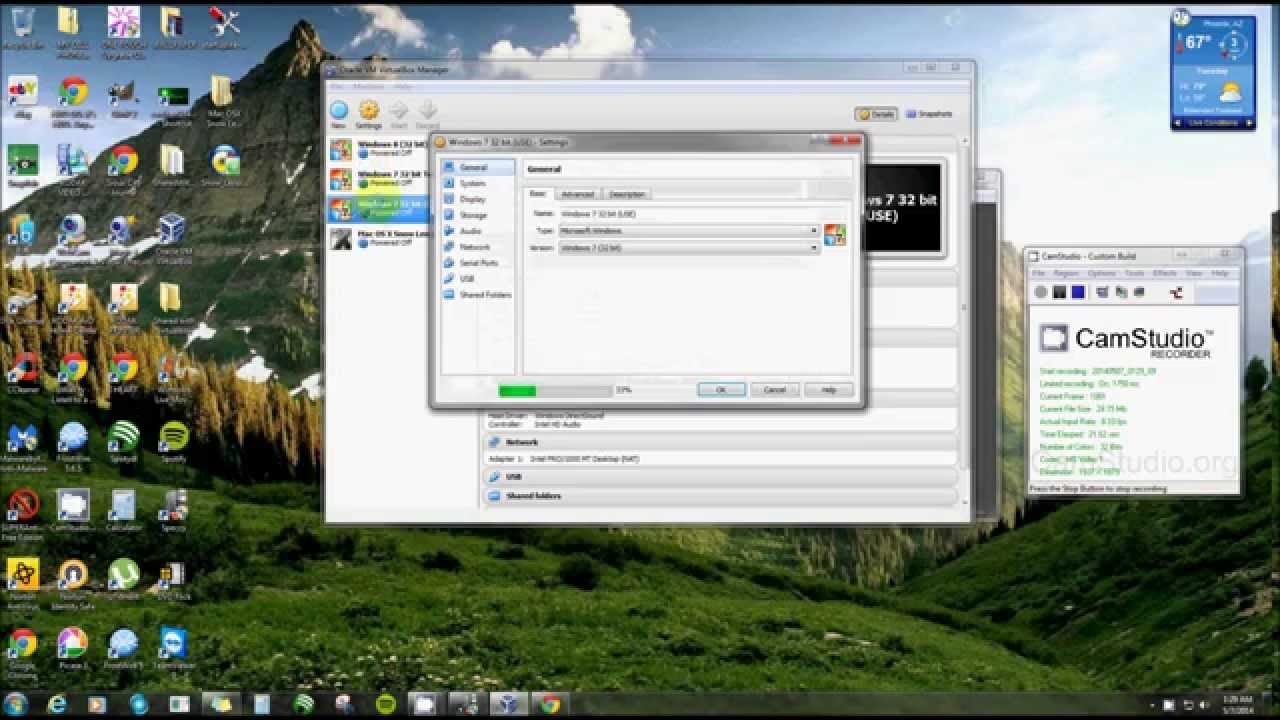Open the Calculator desktop shortcut
This screenshot has width=1280, height=720.
[x=123, y=510]
